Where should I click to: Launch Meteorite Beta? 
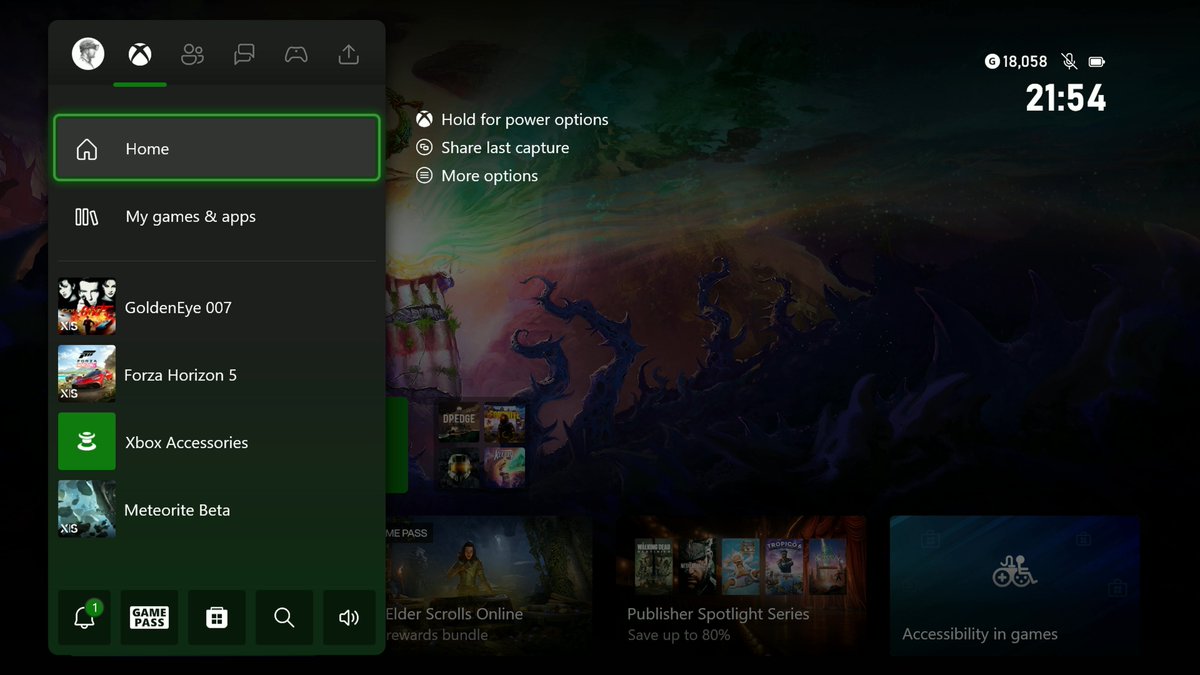pos(217,509)
